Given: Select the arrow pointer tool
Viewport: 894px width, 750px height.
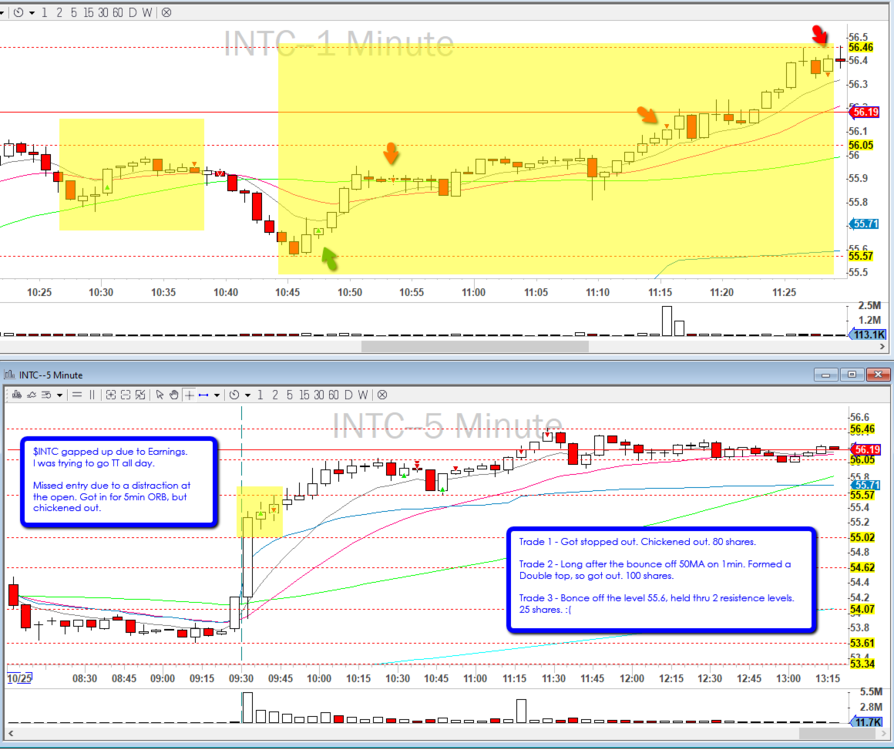Looking at the screenshot, I should (161, 395).
